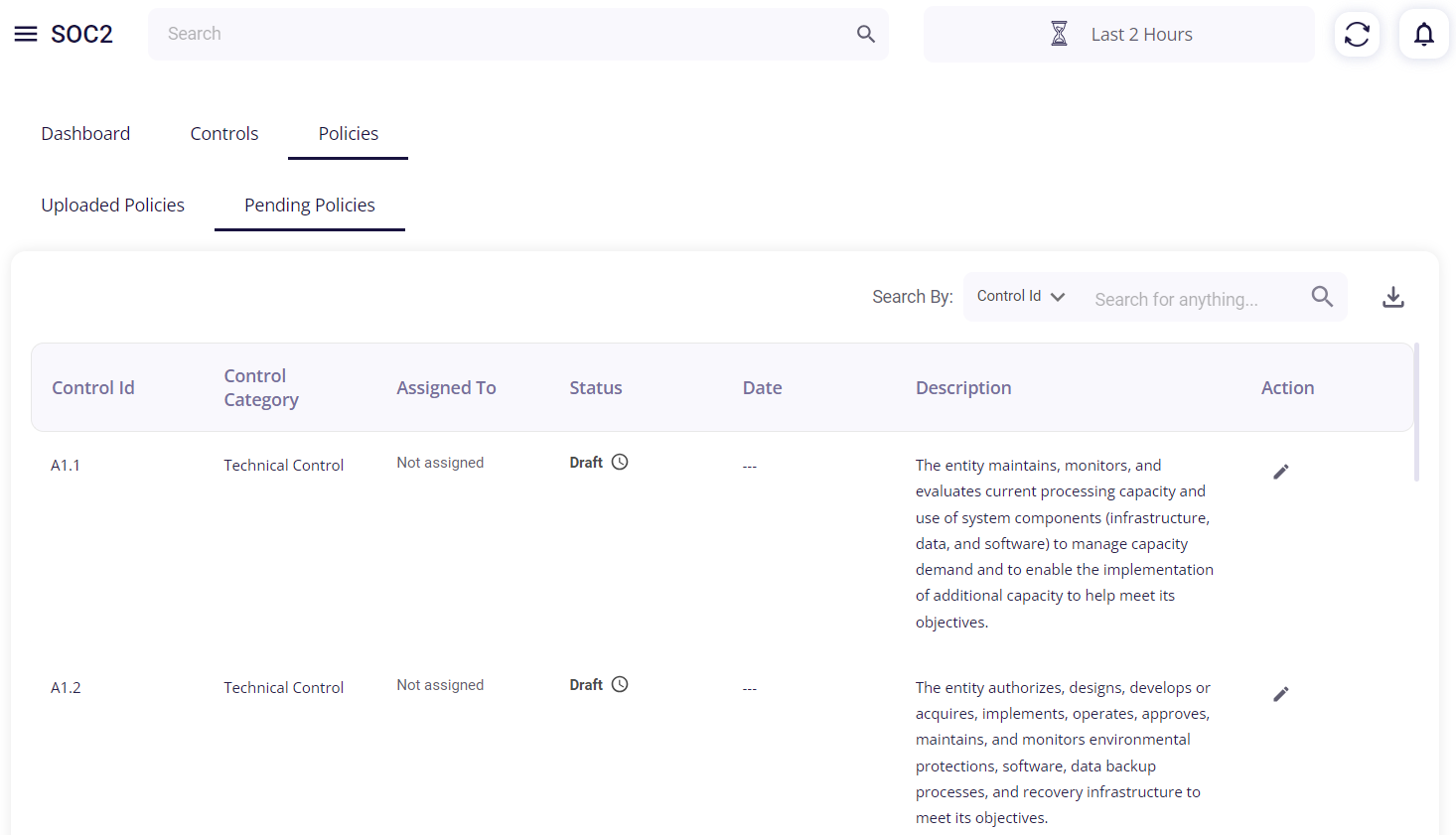1456x835 pixels.
Task: Open the Uploaded Policies sub-tab
Action: tap(113, 205)
